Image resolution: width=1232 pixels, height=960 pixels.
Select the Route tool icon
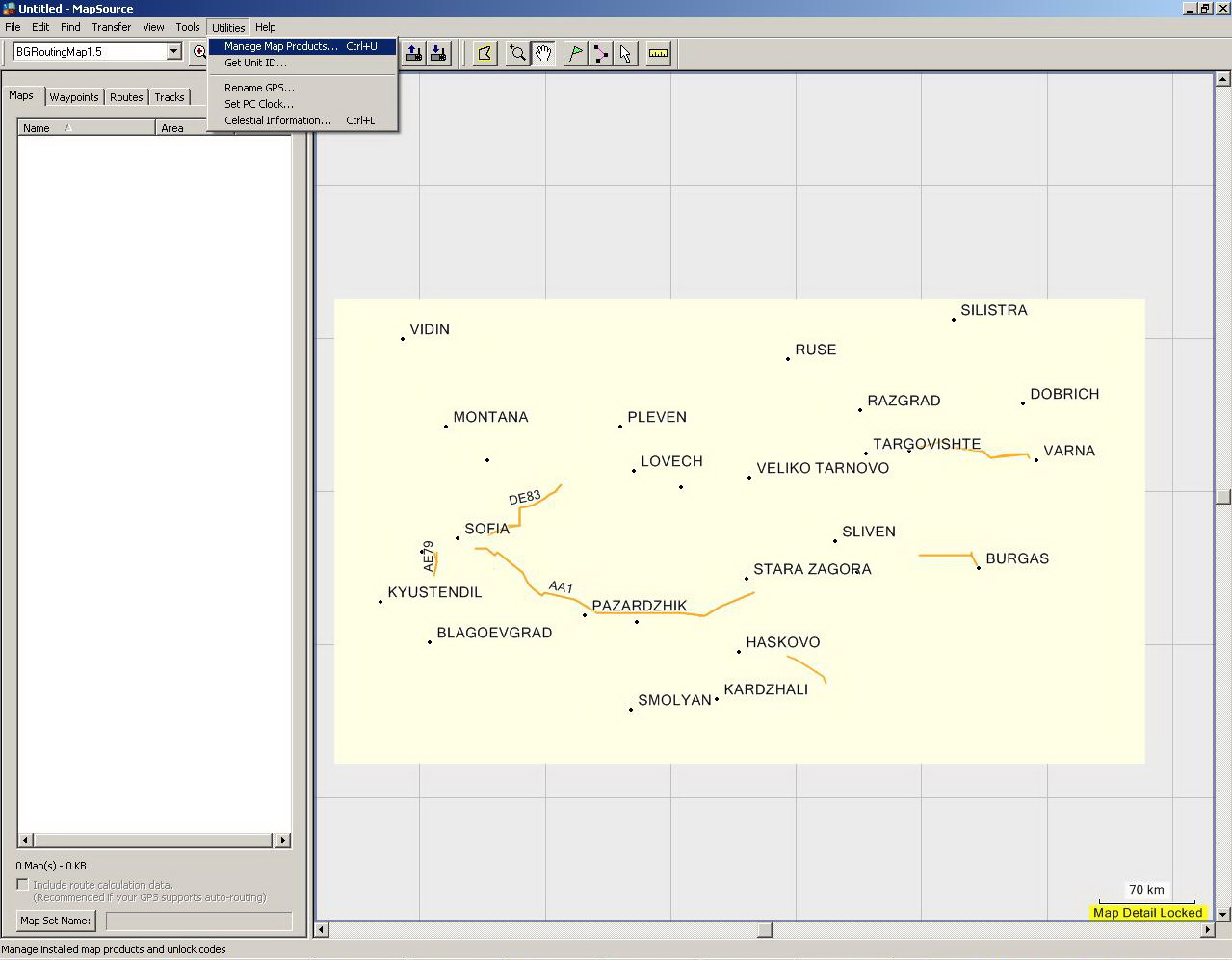(600, 54)
